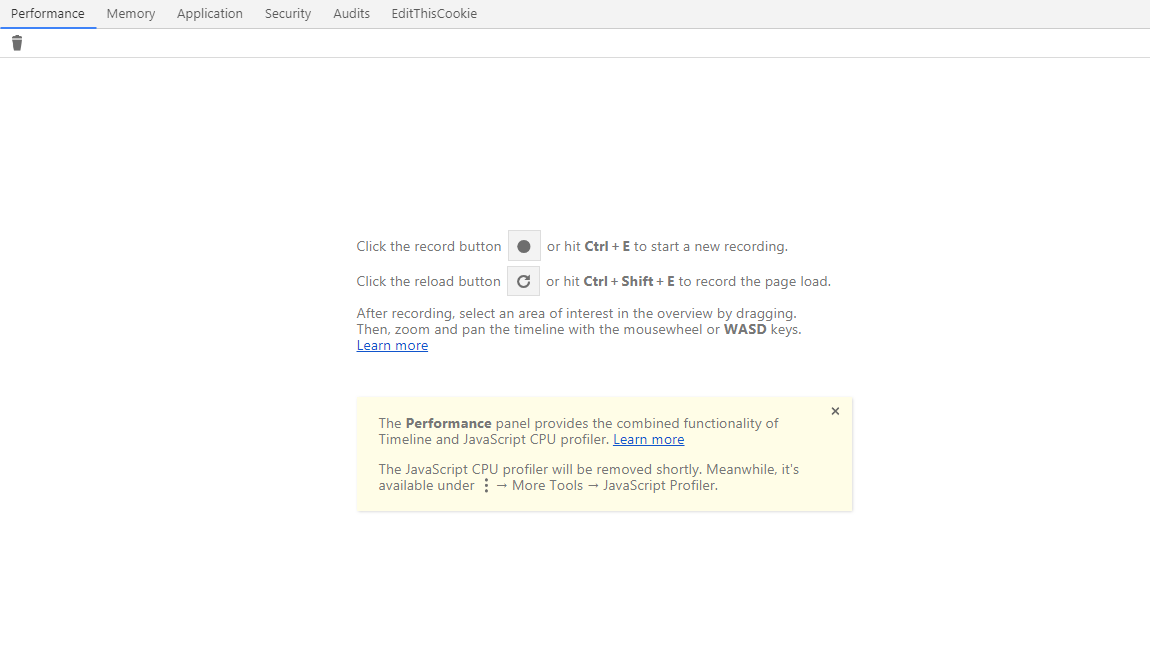The height and width of the screenshot is (671, 1150).
Task: Open Learn more link below WASD instructions
Action: 392,346
